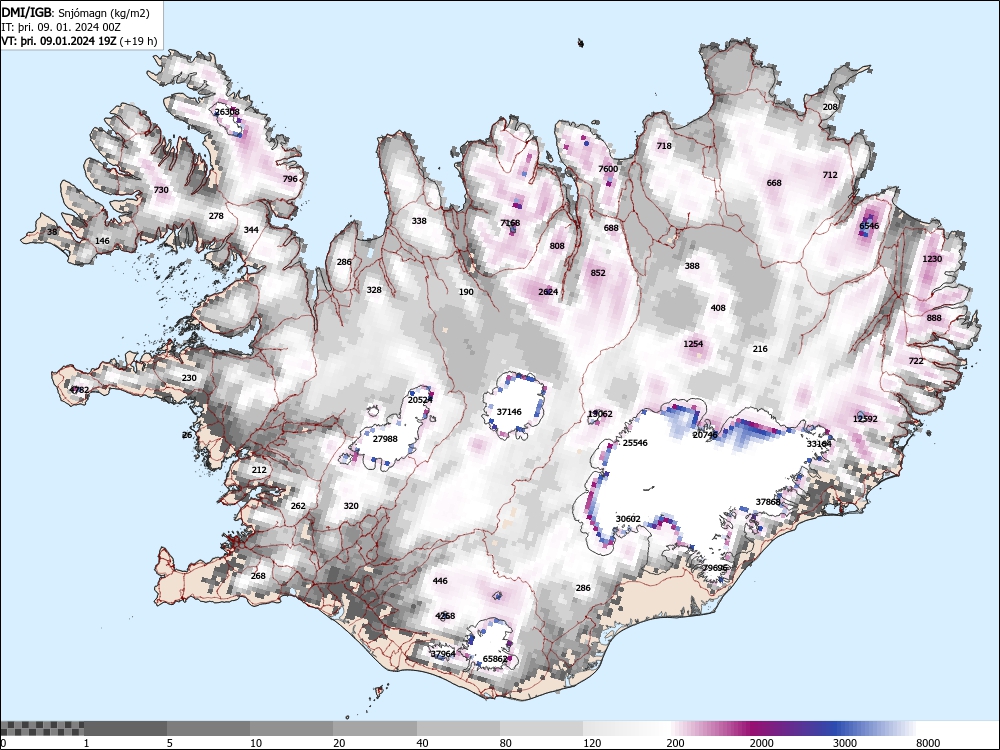The width and height of the screenshot is (1000, 750).
Task: Click the 2624 snow value
Action: tap(548, 291)
